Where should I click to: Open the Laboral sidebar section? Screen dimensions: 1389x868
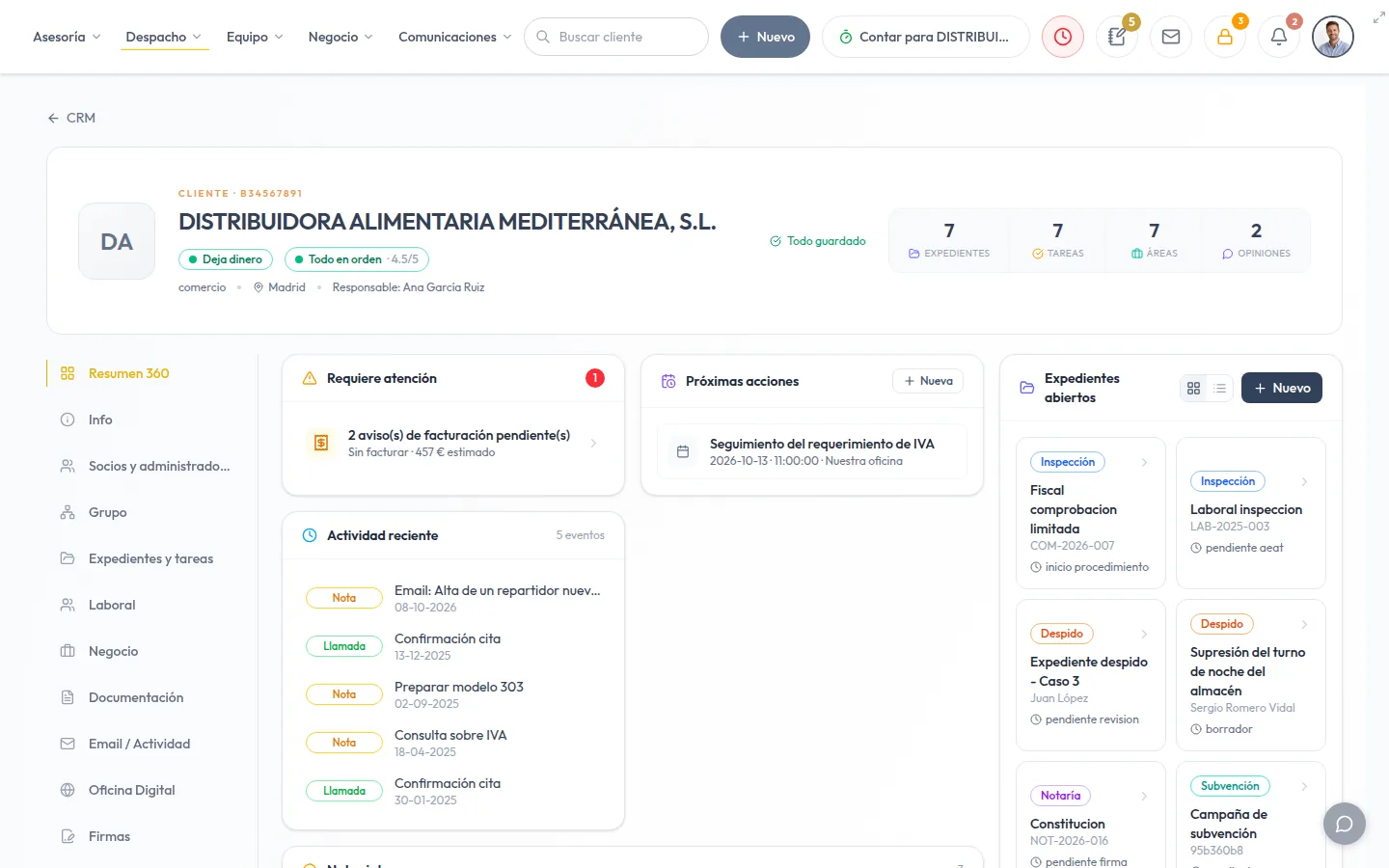point(150,605)
